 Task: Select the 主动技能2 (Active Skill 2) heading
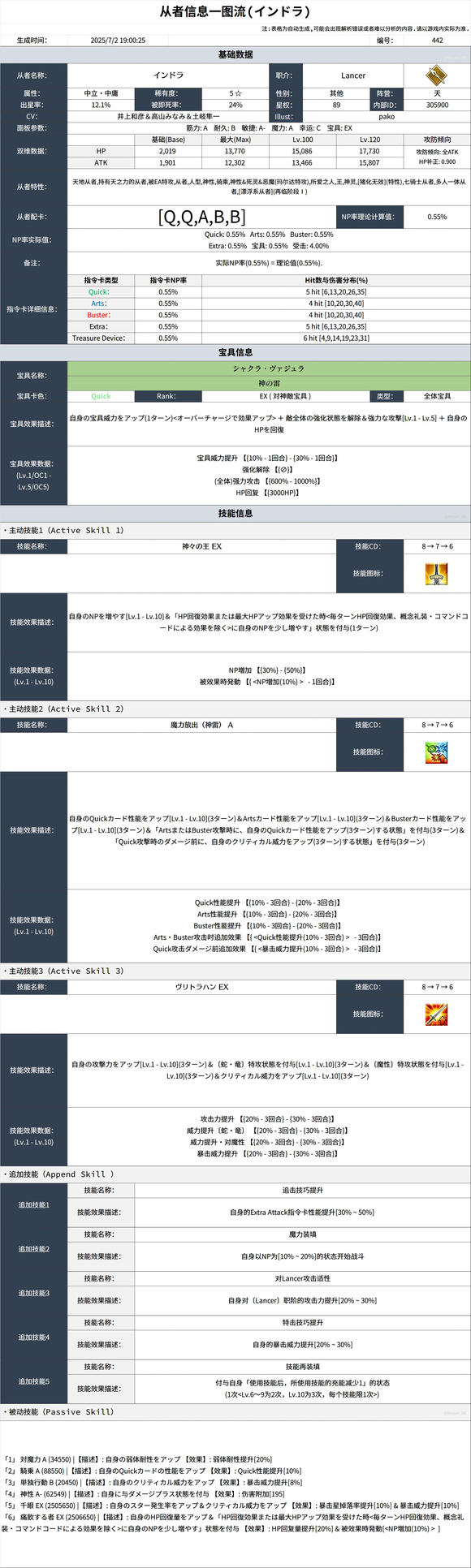tap(63, 709)
